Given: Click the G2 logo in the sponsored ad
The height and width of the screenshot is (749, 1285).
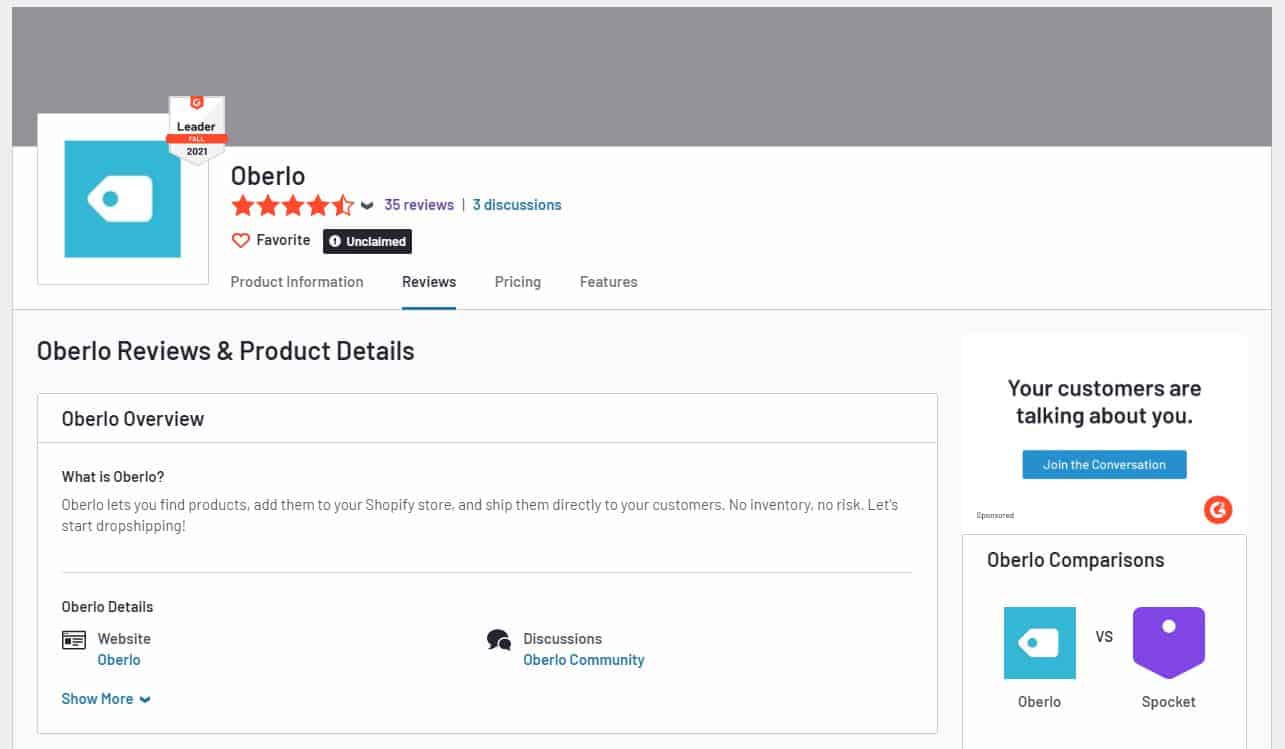Looking at the screenshot, I should click(1218, 510).
